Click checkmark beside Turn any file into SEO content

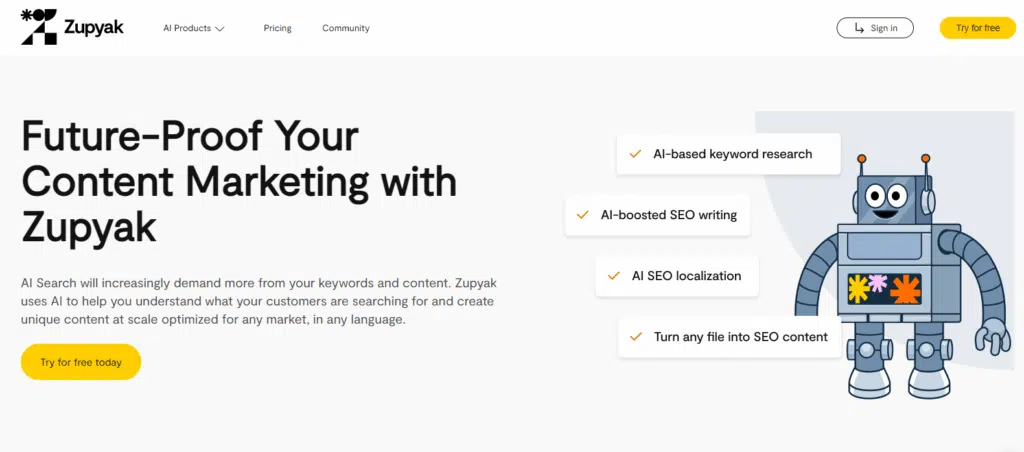[x=635, y=337]
